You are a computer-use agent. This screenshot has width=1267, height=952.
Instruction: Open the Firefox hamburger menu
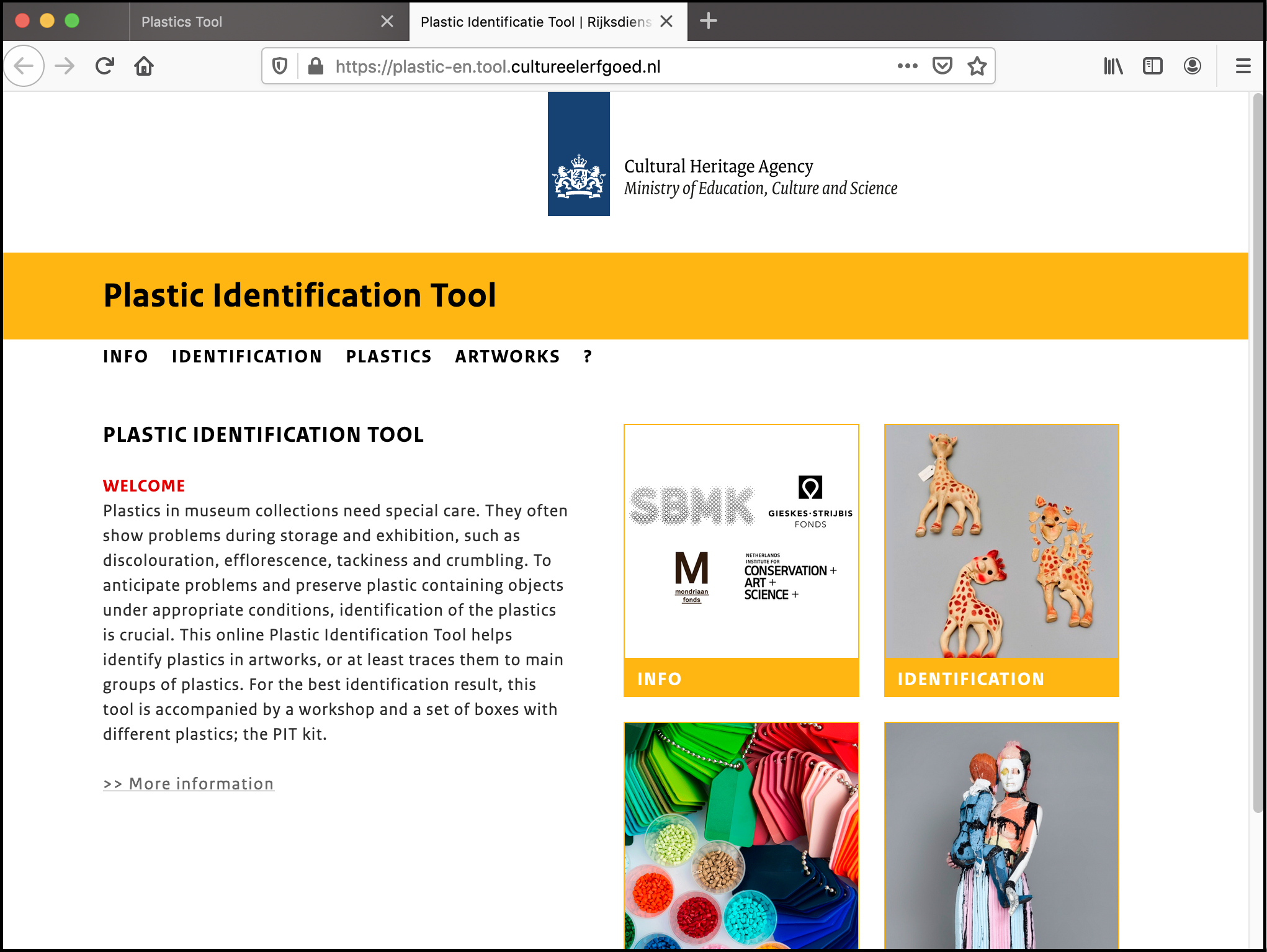pos(1243,66)
